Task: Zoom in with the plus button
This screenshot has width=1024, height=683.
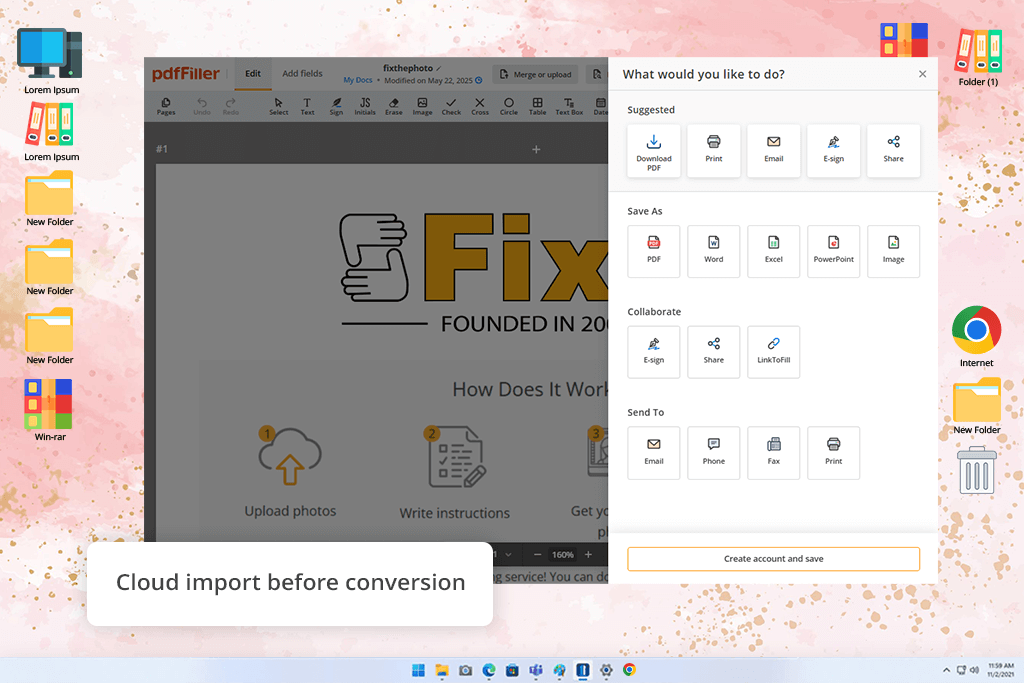Action: point(588,554)
